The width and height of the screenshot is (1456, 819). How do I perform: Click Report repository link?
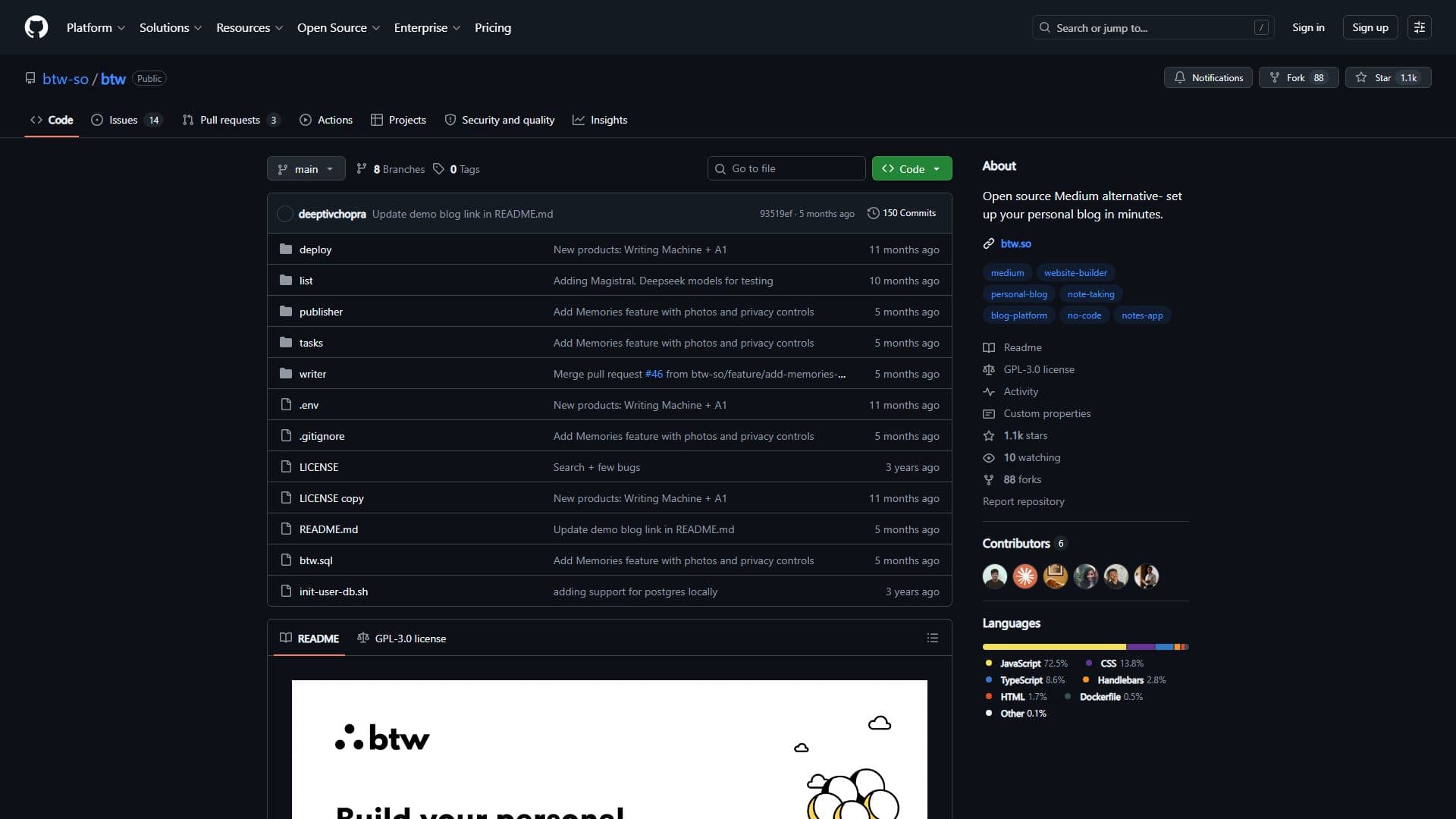point(1023,501)
